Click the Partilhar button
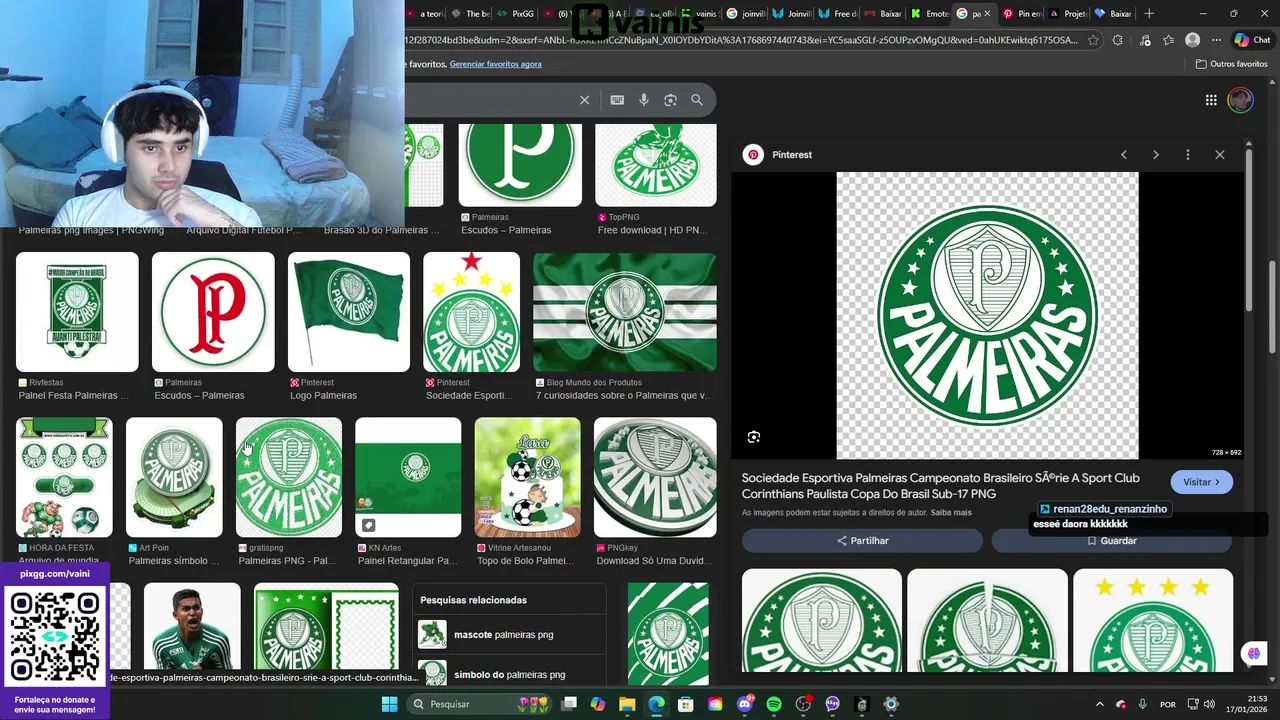This screenshot has height=720, width=1280. (x=862, y=541)
